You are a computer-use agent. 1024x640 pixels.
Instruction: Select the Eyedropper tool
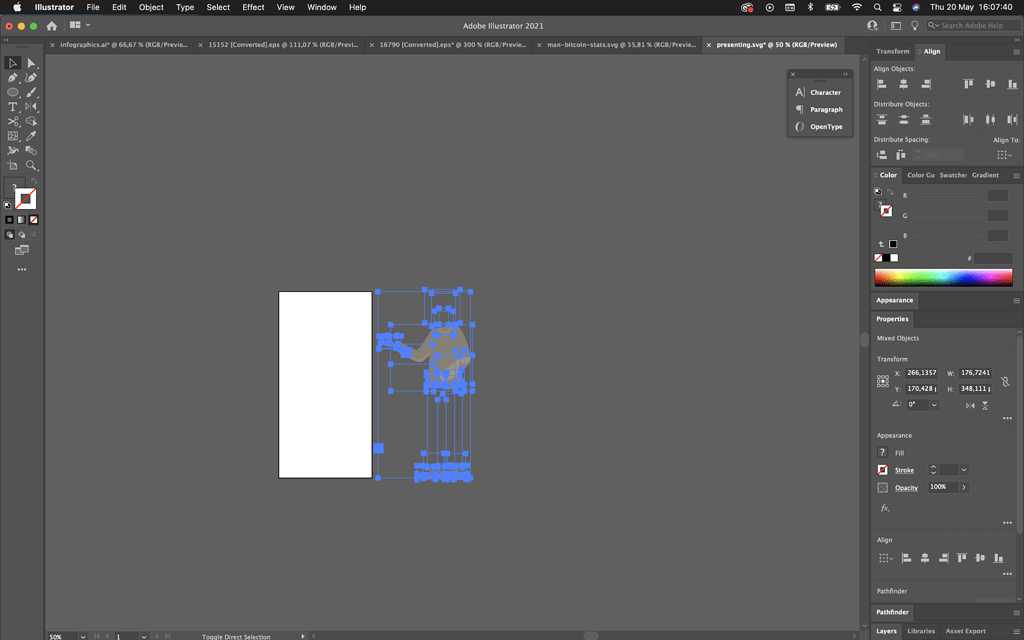[x=31, y=136]
